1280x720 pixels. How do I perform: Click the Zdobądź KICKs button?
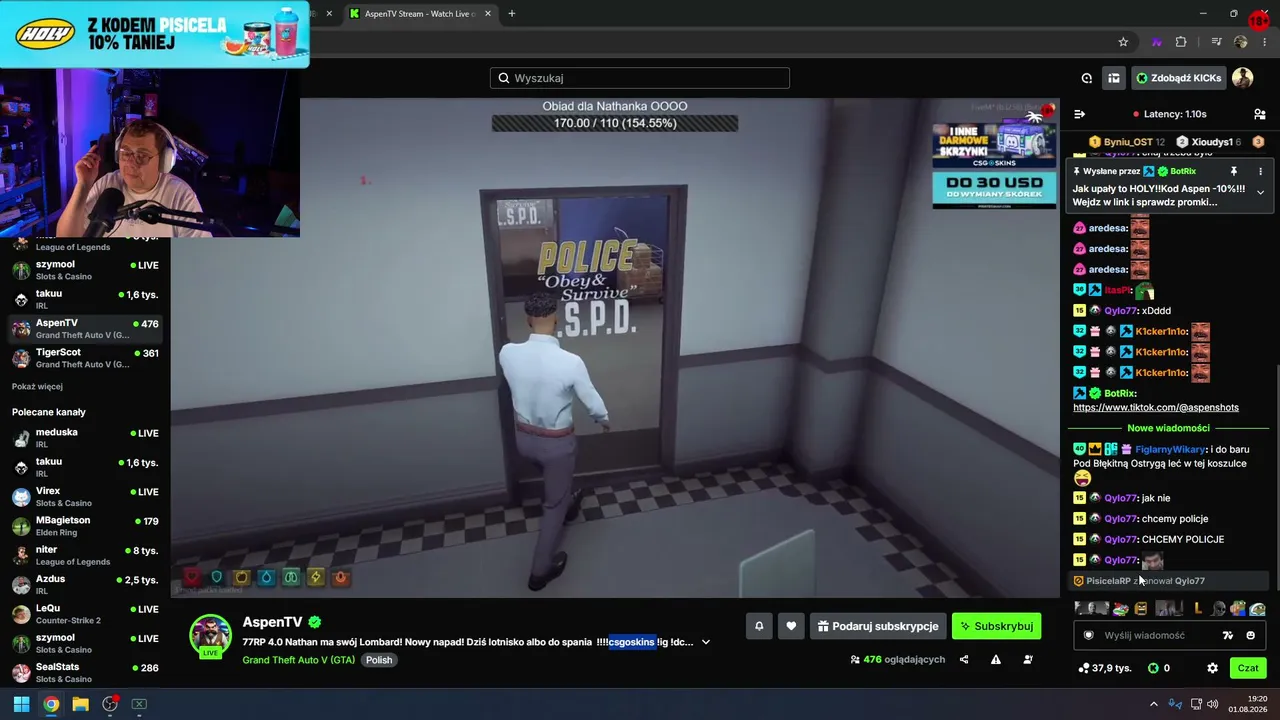point(1177,78)
